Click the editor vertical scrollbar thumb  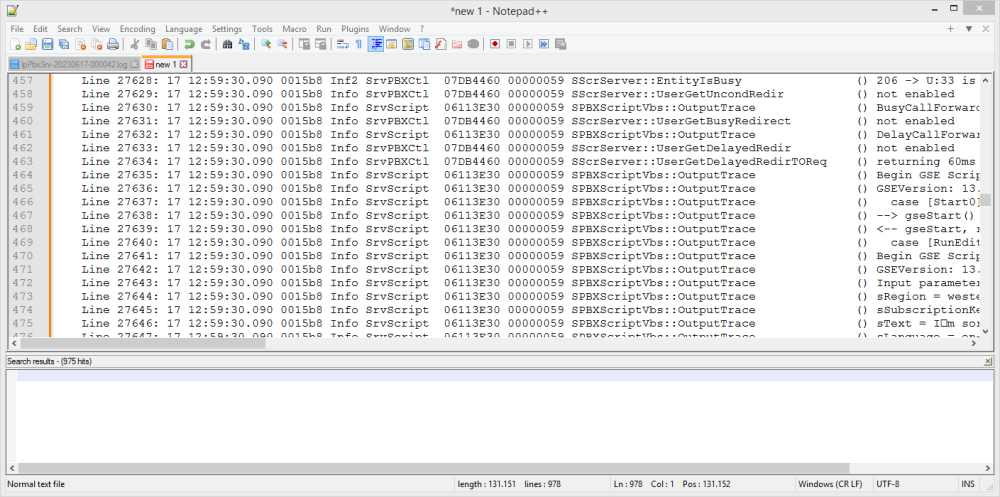985,200
